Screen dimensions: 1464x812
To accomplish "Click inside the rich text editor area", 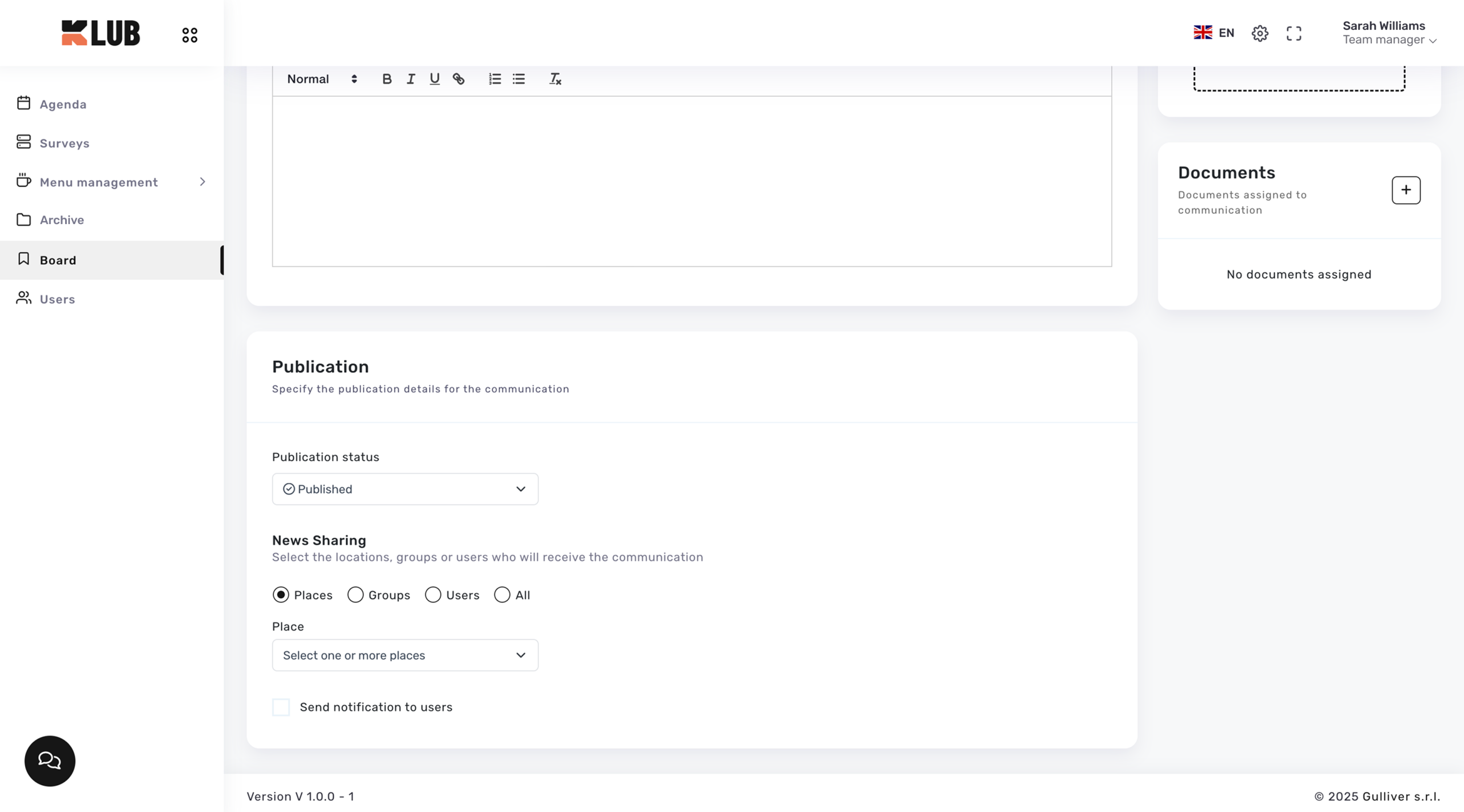I will [x=692, y=181].
